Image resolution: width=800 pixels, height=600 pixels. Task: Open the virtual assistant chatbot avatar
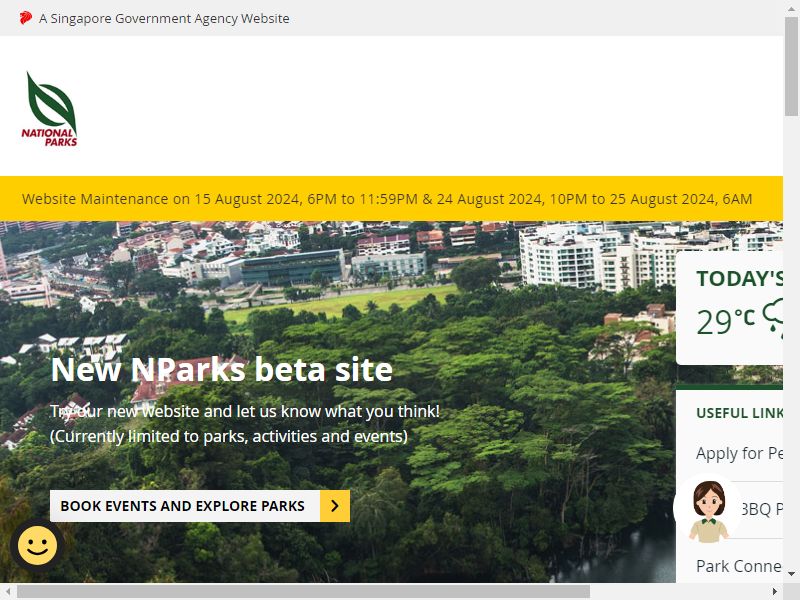coord(708,511)
